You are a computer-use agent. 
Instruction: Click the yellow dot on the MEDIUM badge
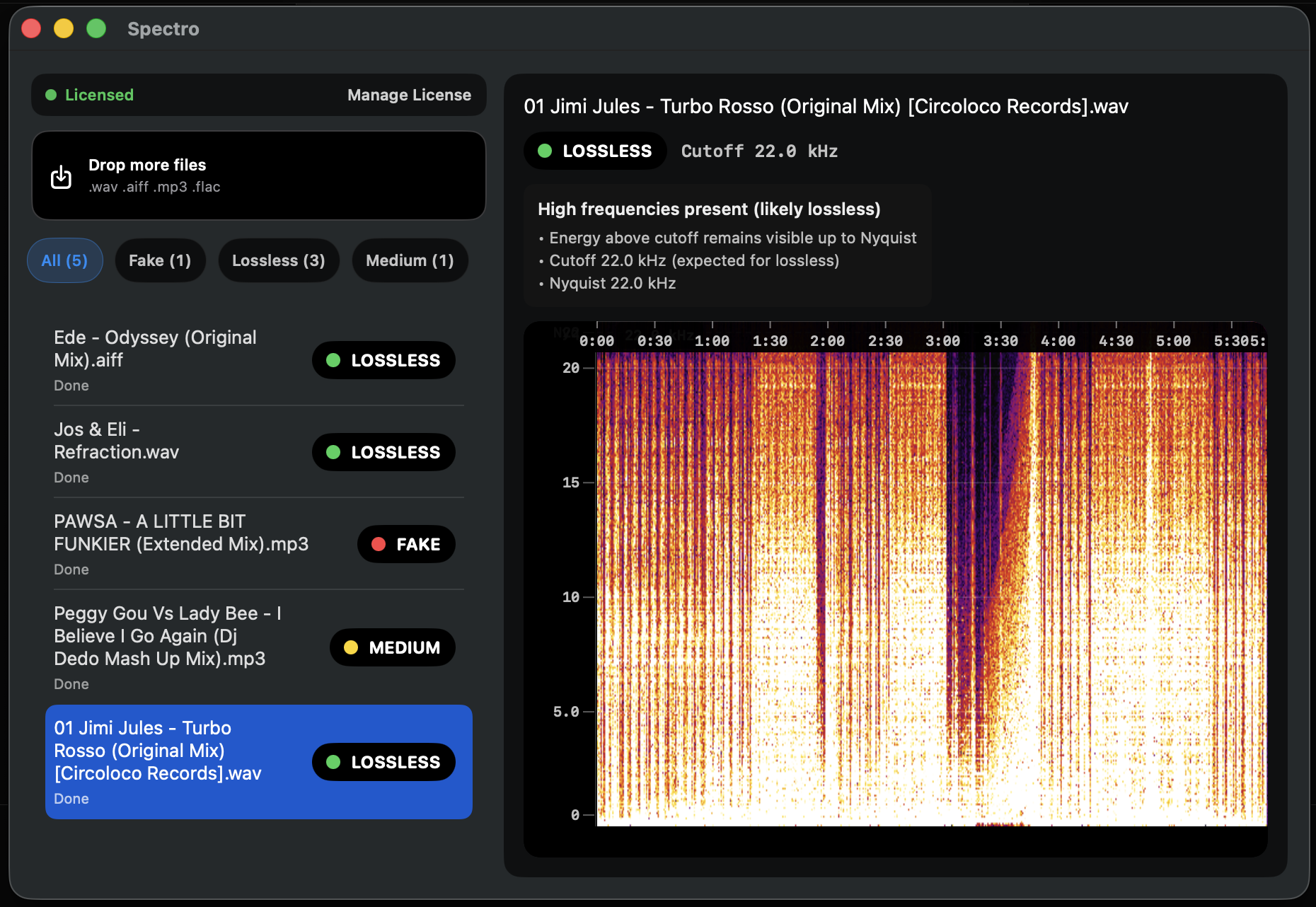(x=352, y=647)
